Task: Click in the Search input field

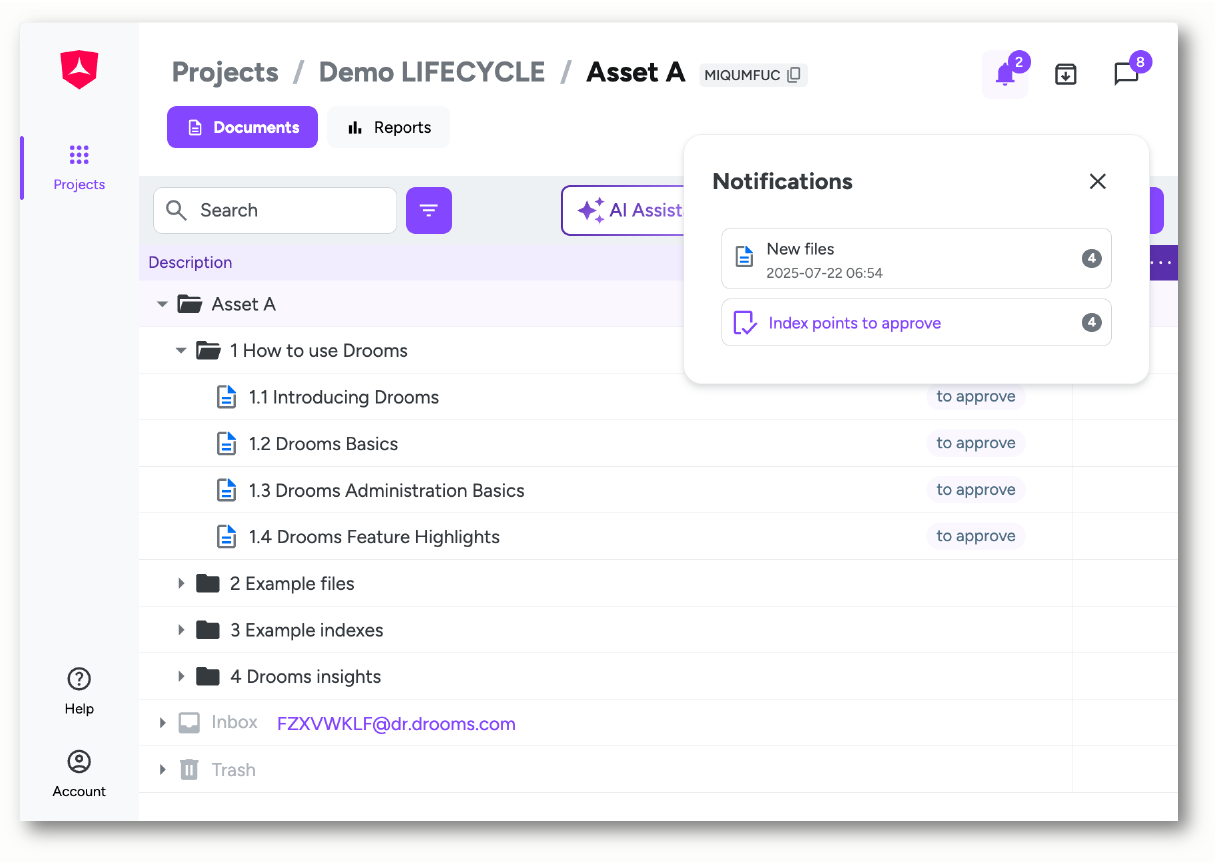Action: click(x=275, y=210)
